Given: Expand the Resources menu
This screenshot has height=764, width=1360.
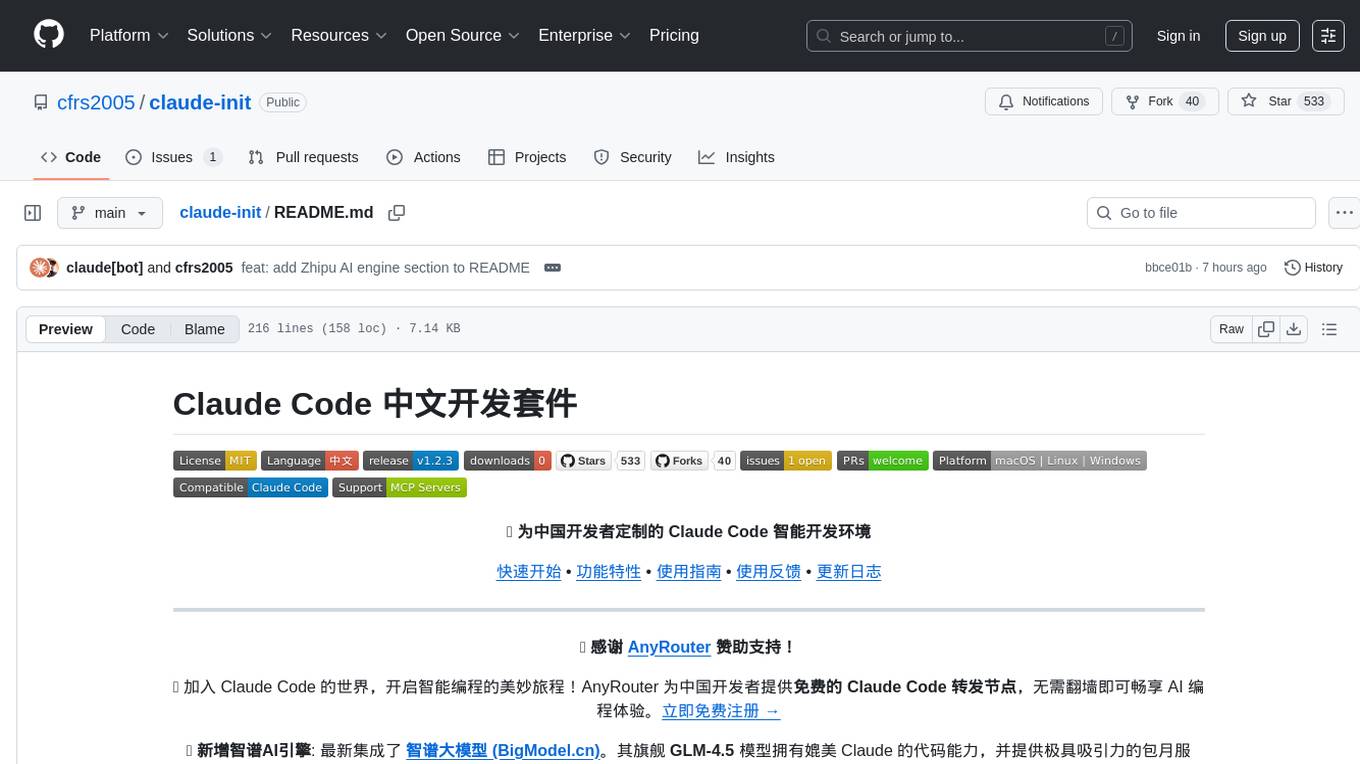Looking at the screenshot, I should click(x=339, y=35).
